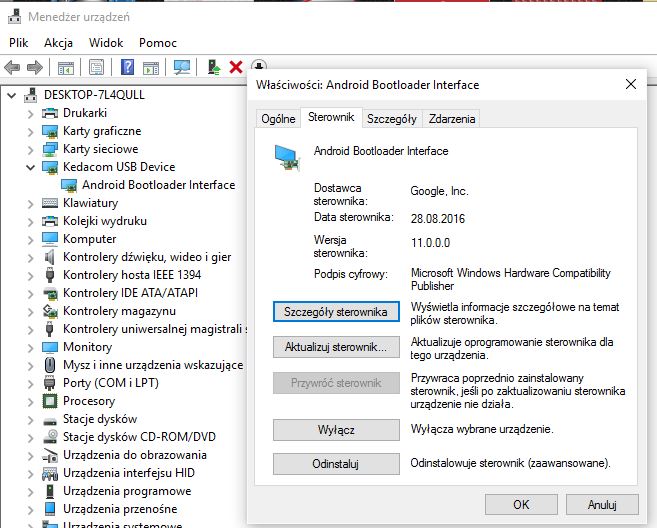This screenshot has height=528, width=657.
Task: Select Android Bootloader Interface in tree
Action: tap(158, 185)
